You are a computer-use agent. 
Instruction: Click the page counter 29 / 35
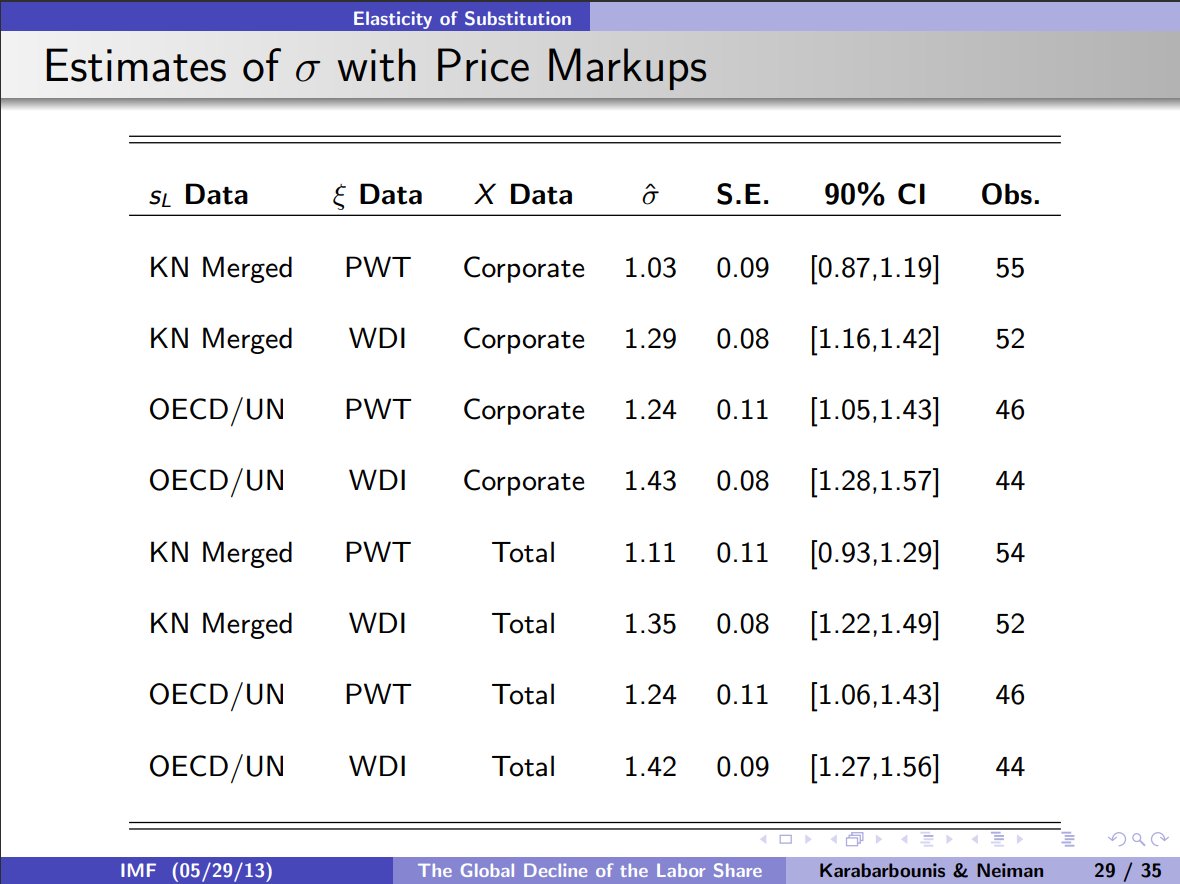pyautogui.click(x=1127, y=870)
